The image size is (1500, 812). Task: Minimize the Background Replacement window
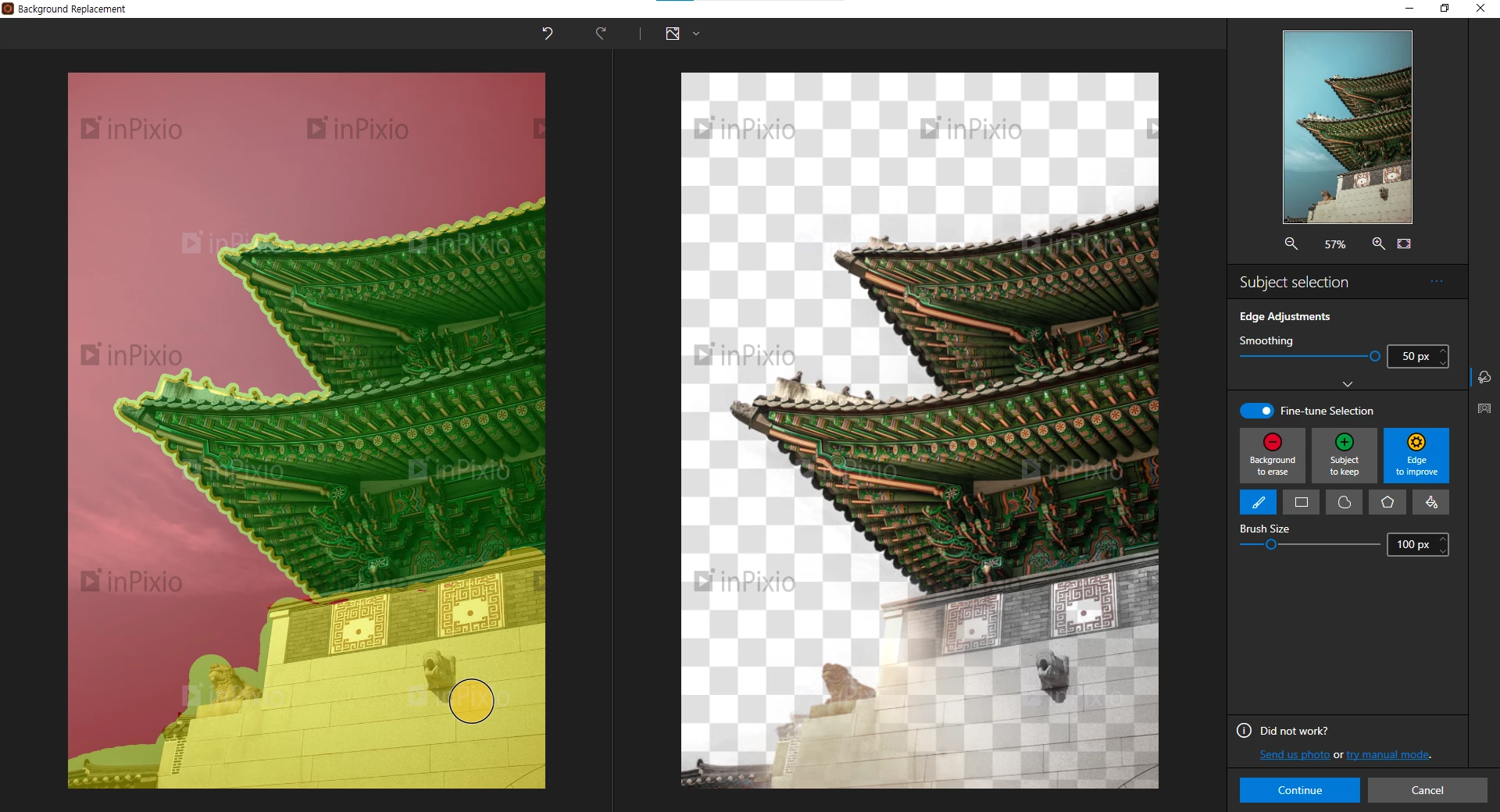[1409, 9]
